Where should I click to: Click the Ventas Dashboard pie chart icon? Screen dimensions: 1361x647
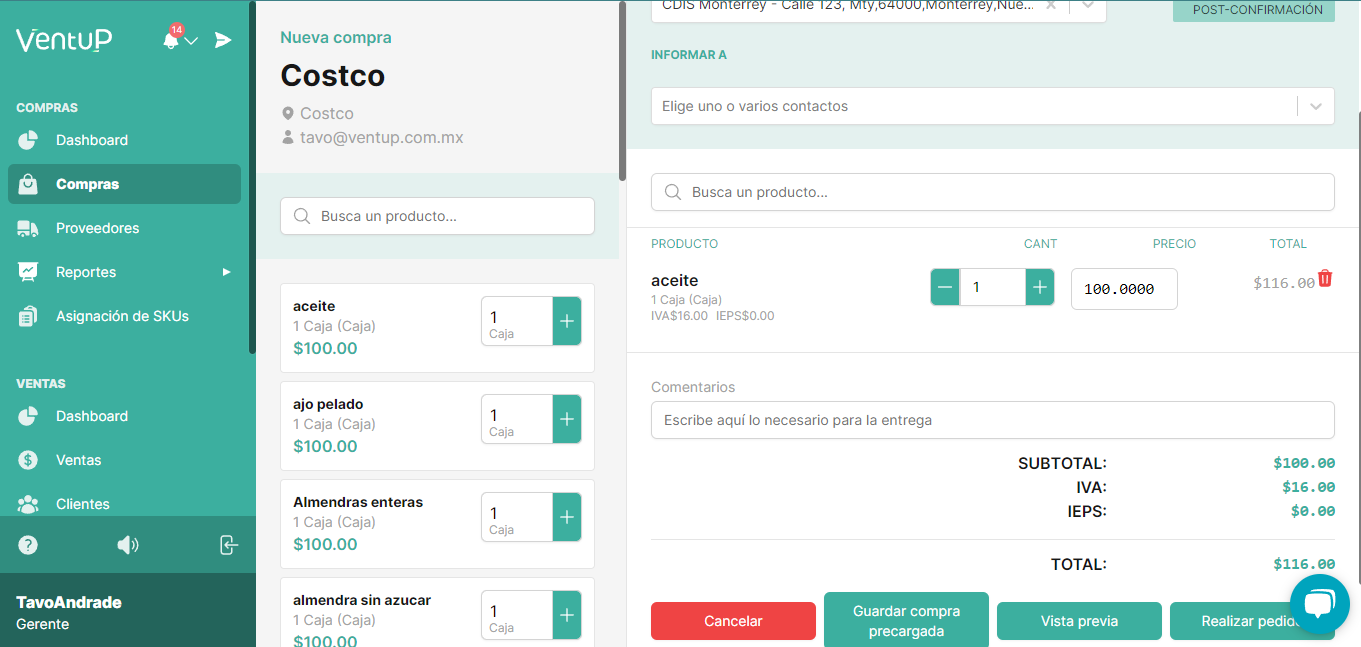point(30,416)
